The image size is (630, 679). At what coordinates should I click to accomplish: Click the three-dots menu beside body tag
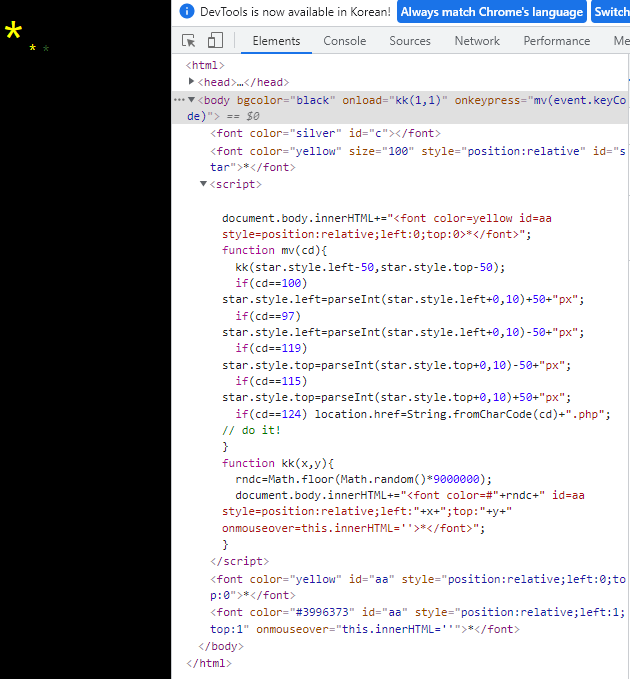[x=179, y=100]
